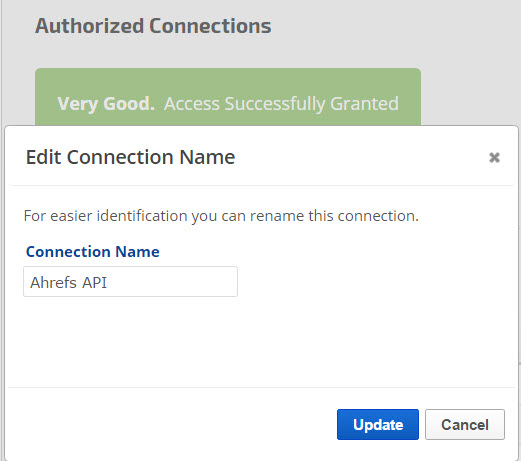Click the empty right end of name field
Screen dimensions: 521x461
200,282
